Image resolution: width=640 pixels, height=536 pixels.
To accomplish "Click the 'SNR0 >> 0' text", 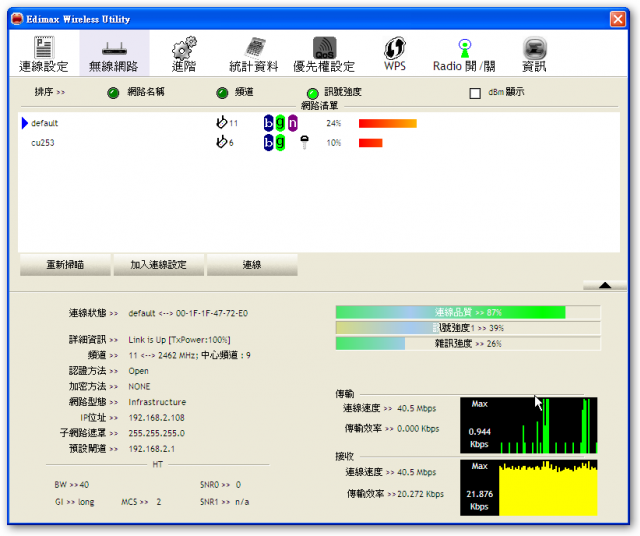I will 220,485.
